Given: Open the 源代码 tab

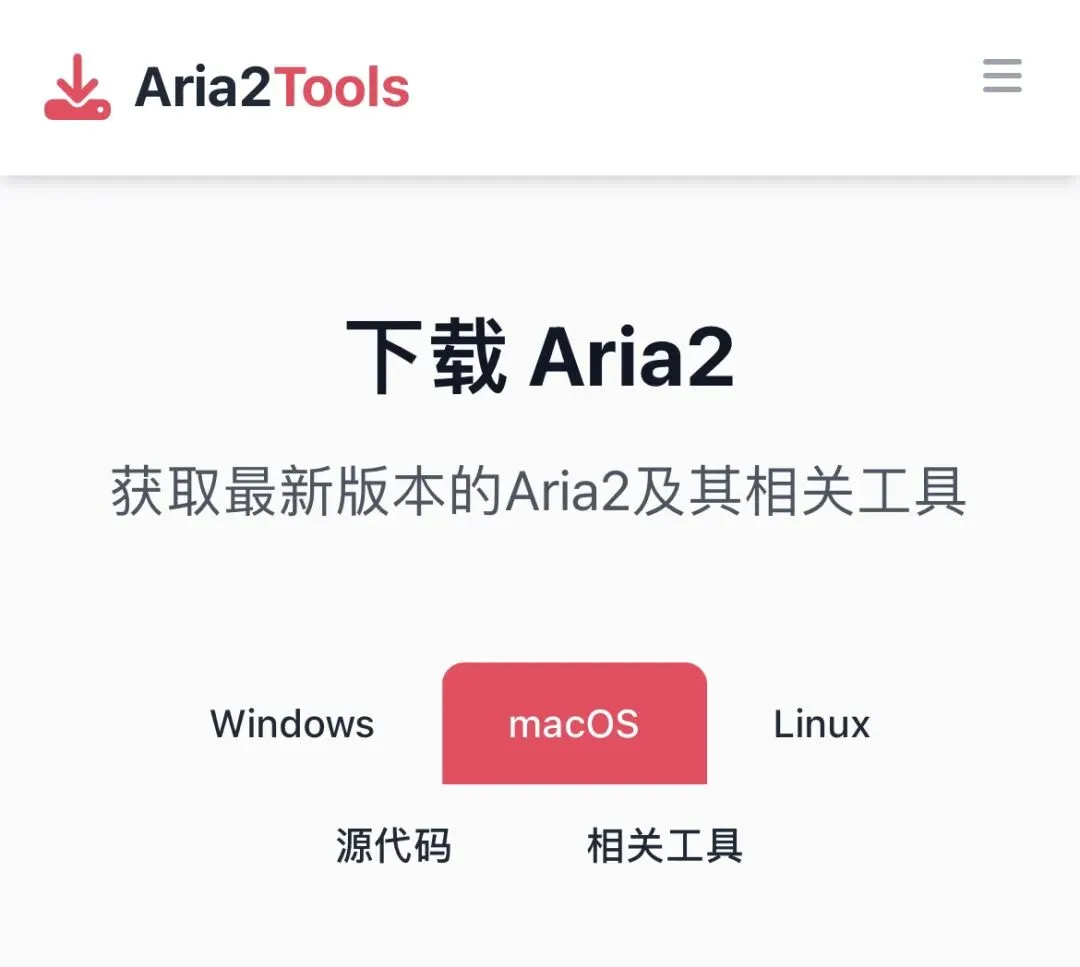Looking at the screenshot, I should tap(393, 846).
